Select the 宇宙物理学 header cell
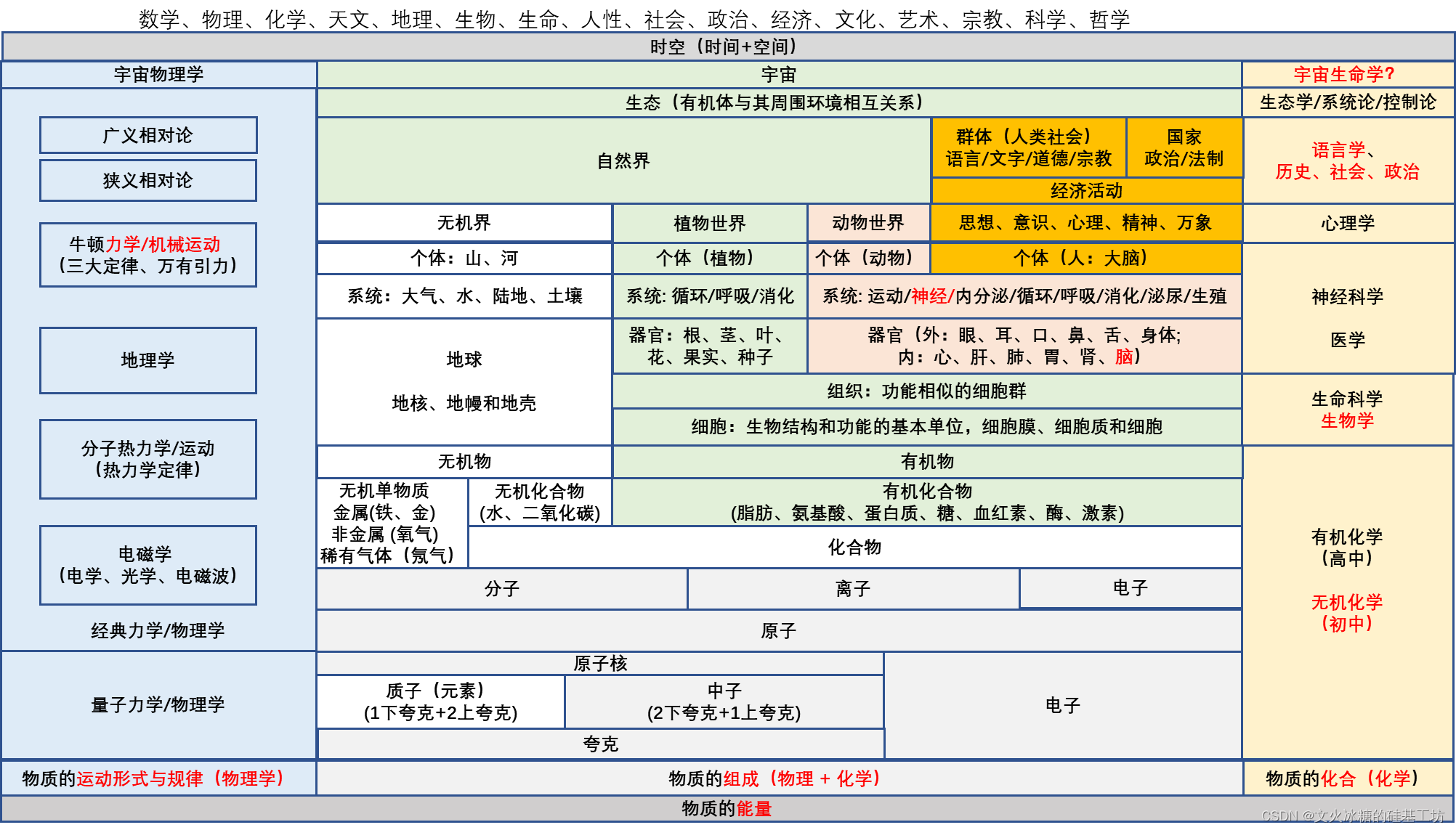Image resolution: width=1456 pixels, height=830 pixels. click(x=159, y=74)
